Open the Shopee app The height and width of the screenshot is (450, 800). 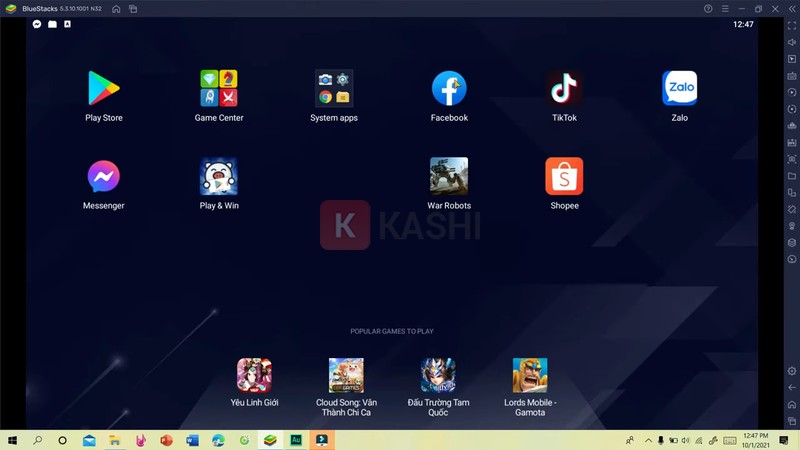564,177
